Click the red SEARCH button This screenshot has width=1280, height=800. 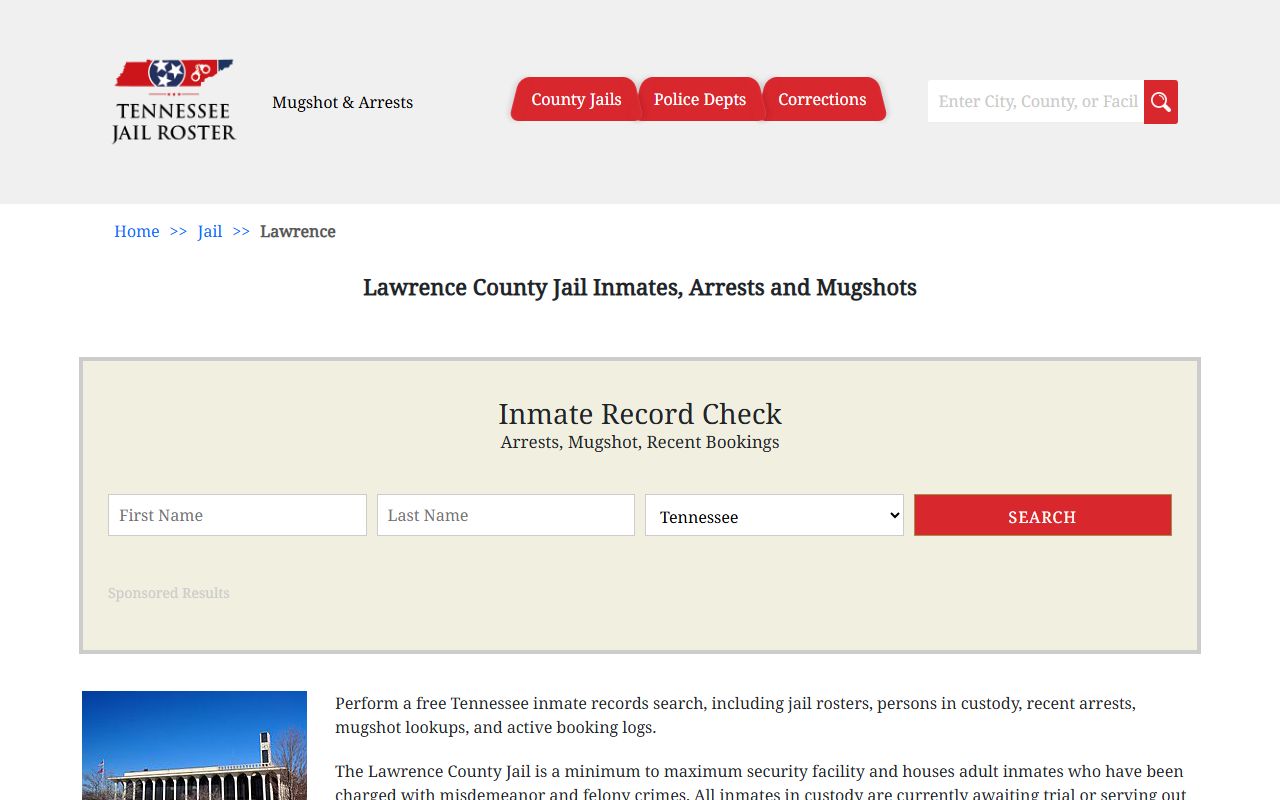pyautogui.click(x=1043, y=515)
